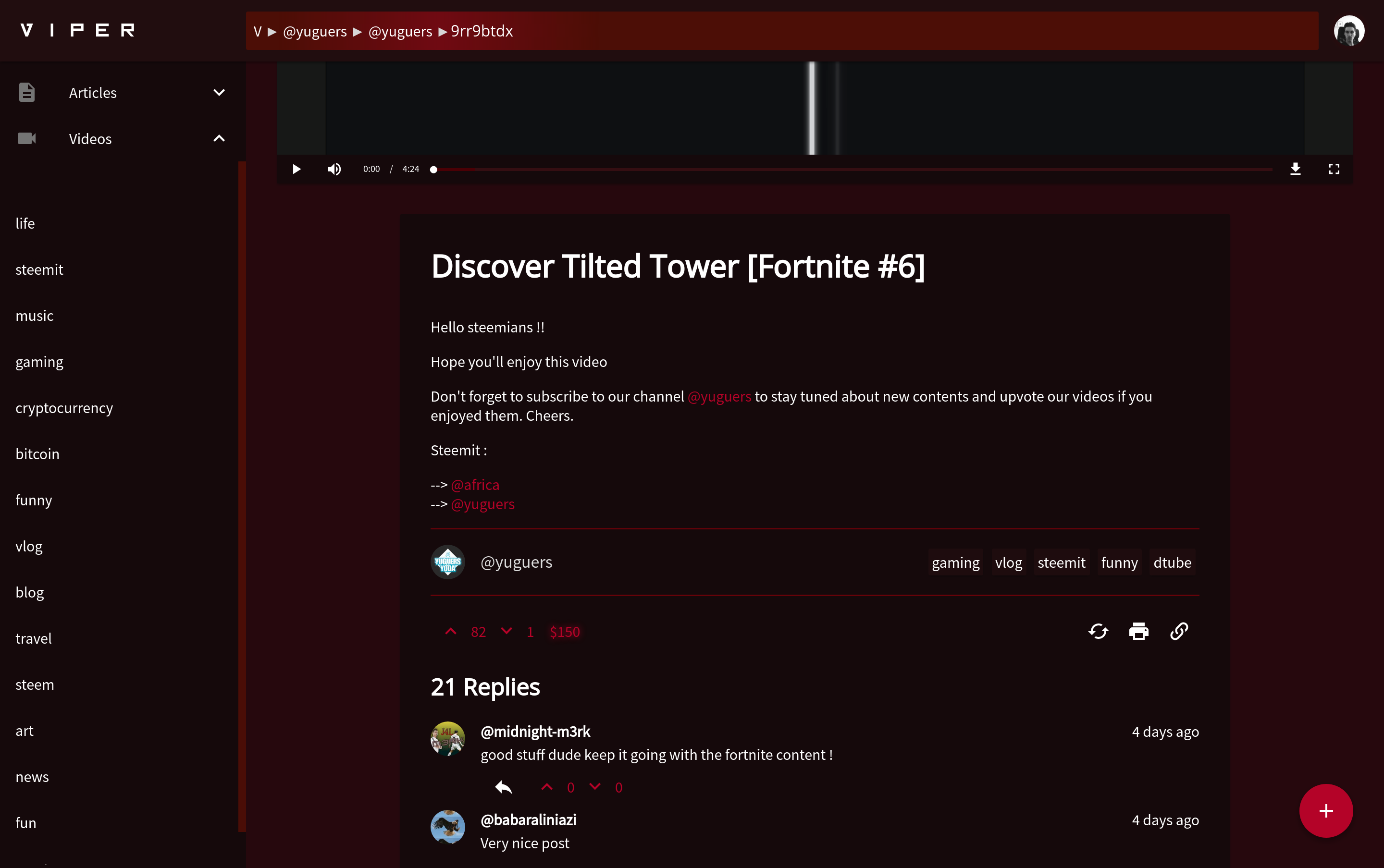The image size is (1384, 868).
Task: Open the @africa Steemit link
Action: pyautogui.click(x=475, y=485)
